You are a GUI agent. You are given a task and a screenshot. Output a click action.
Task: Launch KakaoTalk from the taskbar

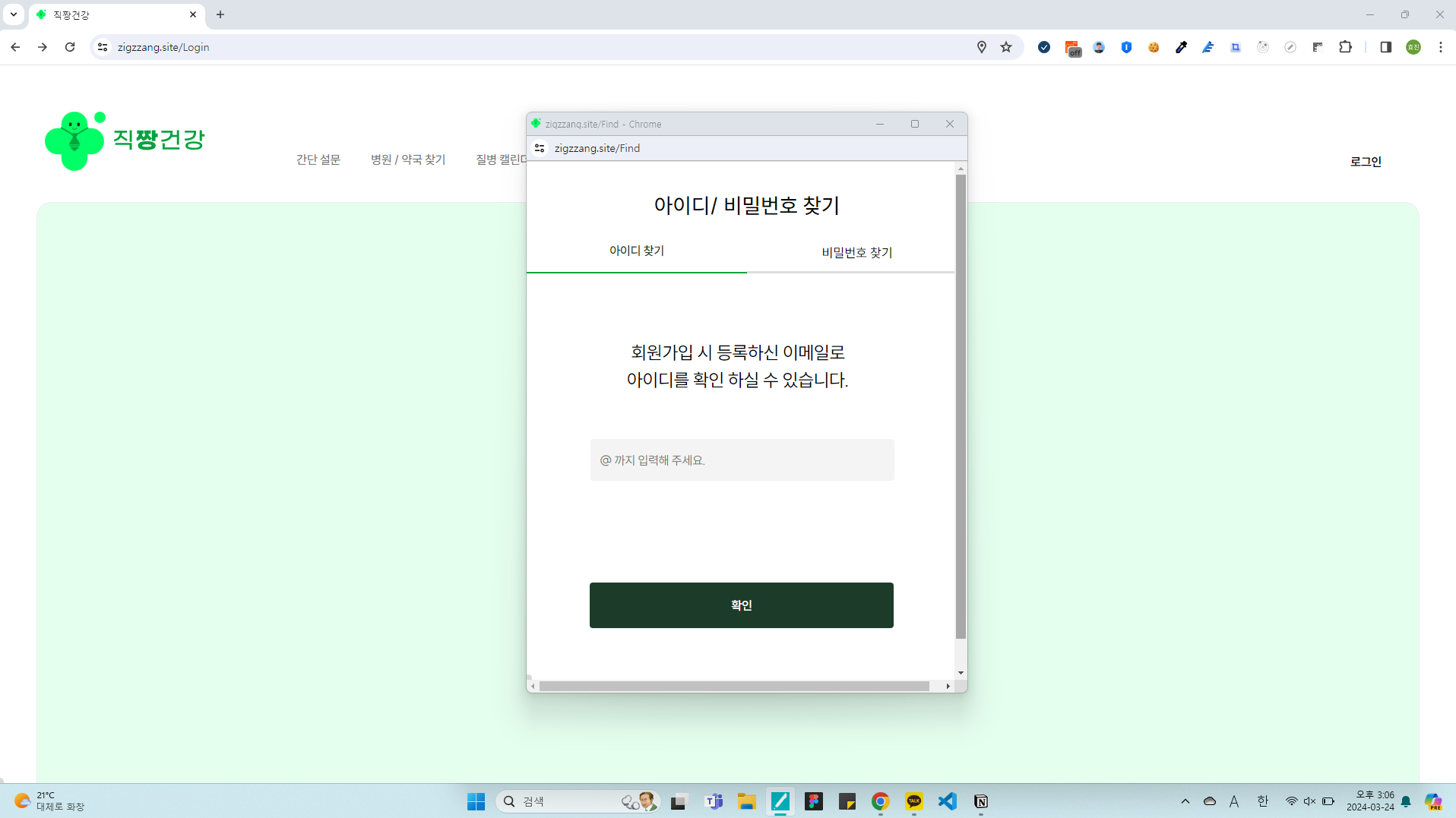[914, 801]
